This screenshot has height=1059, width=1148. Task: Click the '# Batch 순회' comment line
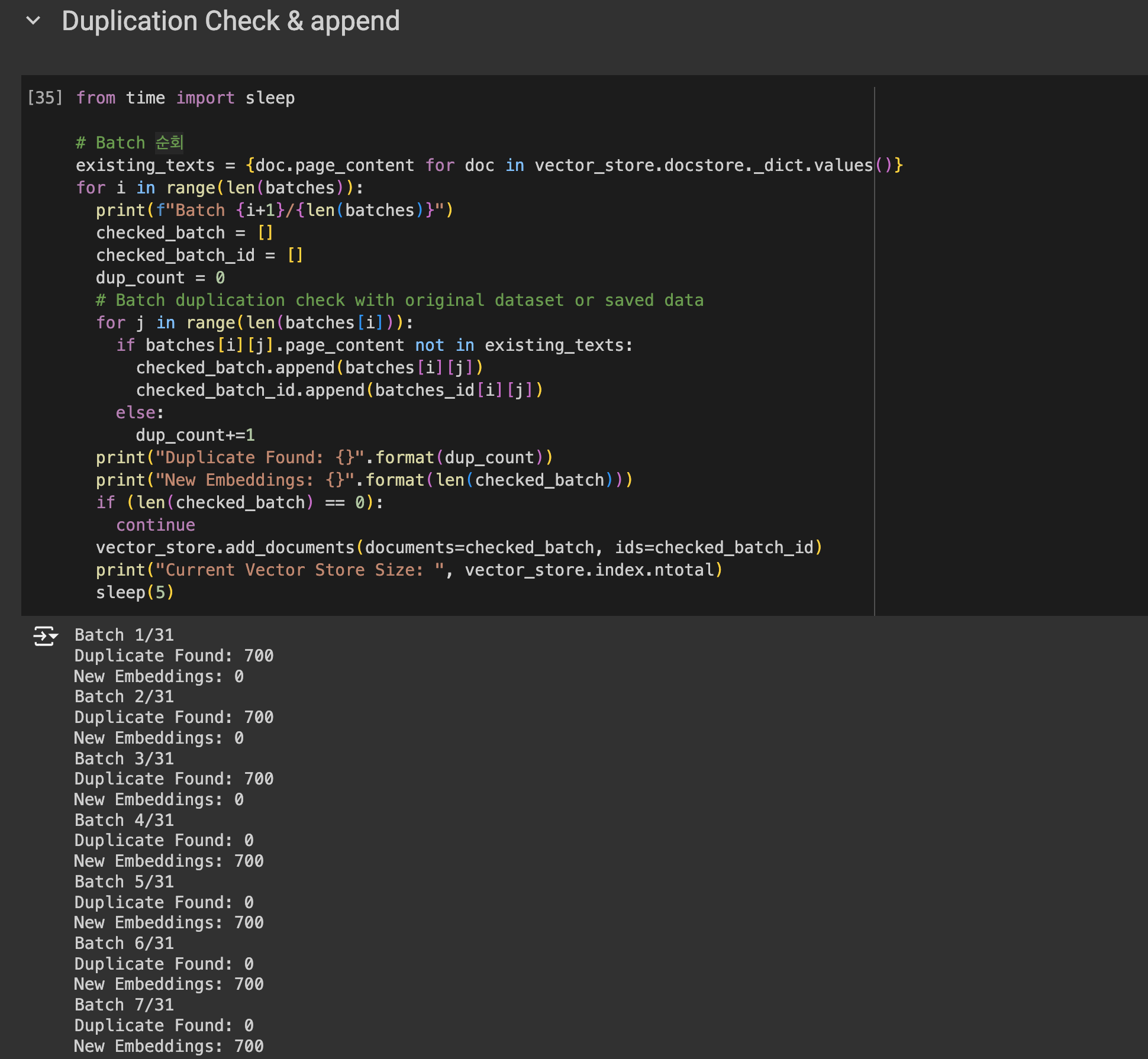(130, 143)
